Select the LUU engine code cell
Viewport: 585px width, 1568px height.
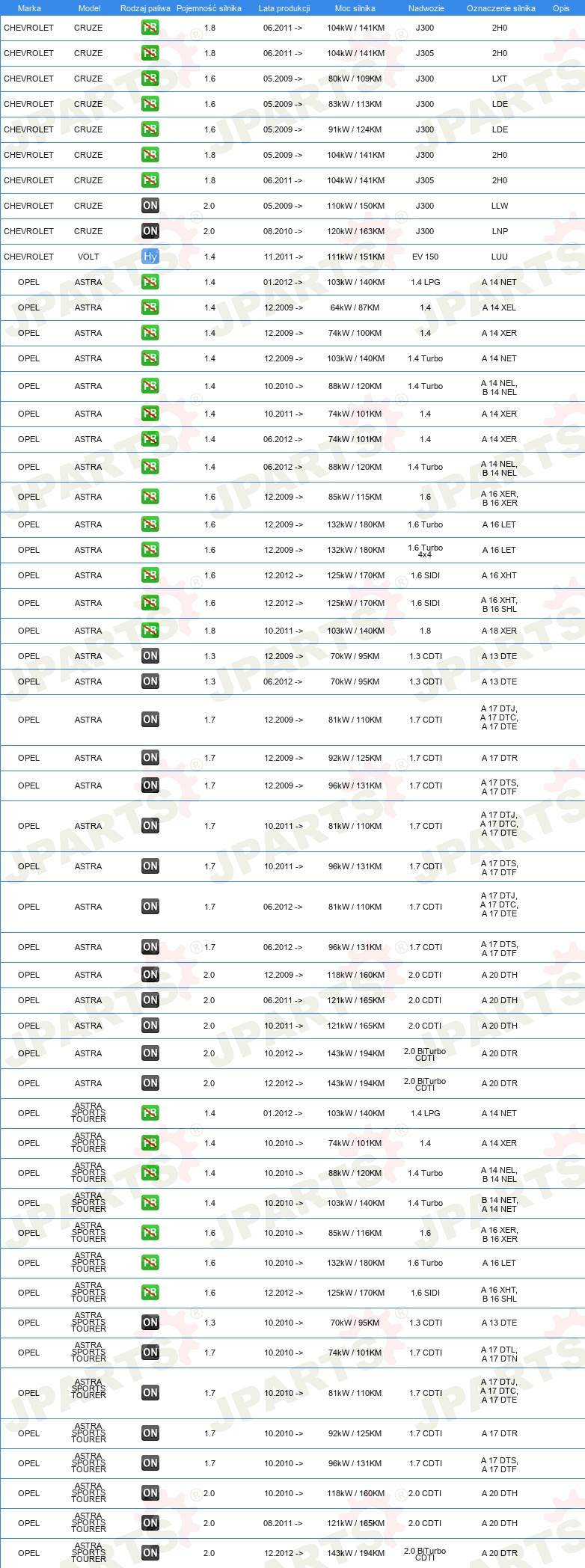500,257
